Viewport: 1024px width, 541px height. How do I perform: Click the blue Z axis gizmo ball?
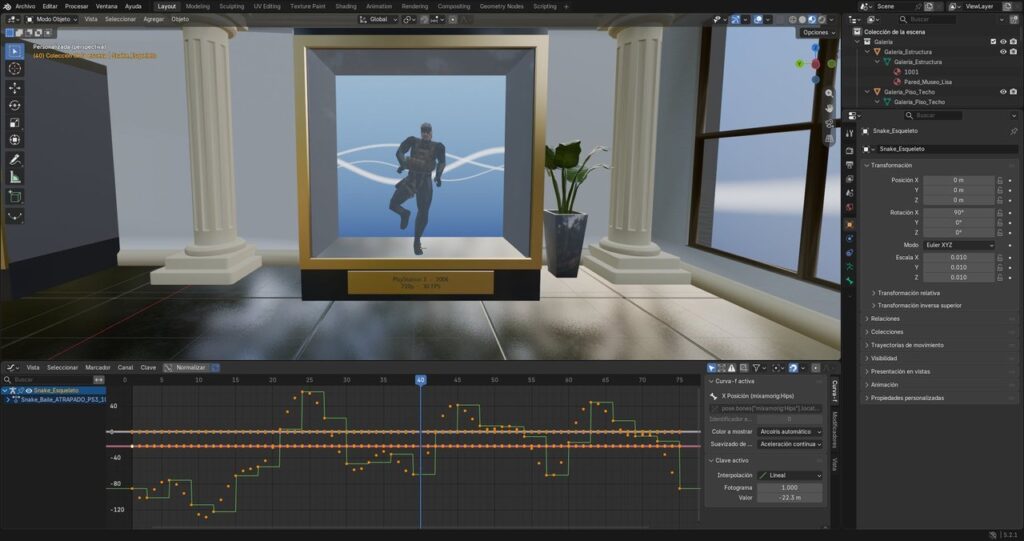(x=815, y=48)
